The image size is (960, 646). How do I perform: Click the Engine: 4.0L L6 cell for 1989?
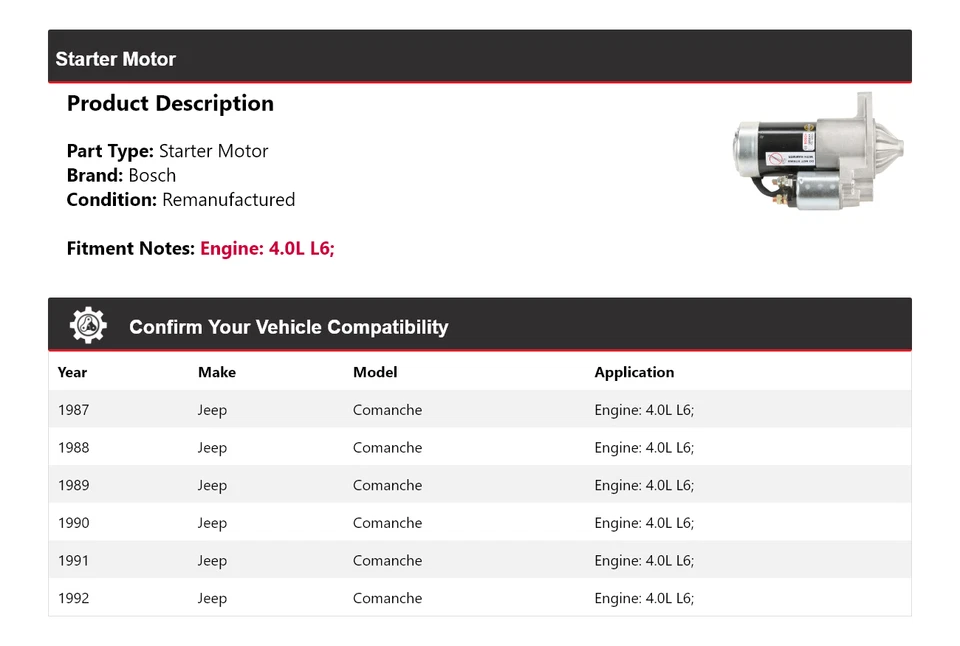pos(644,485)
